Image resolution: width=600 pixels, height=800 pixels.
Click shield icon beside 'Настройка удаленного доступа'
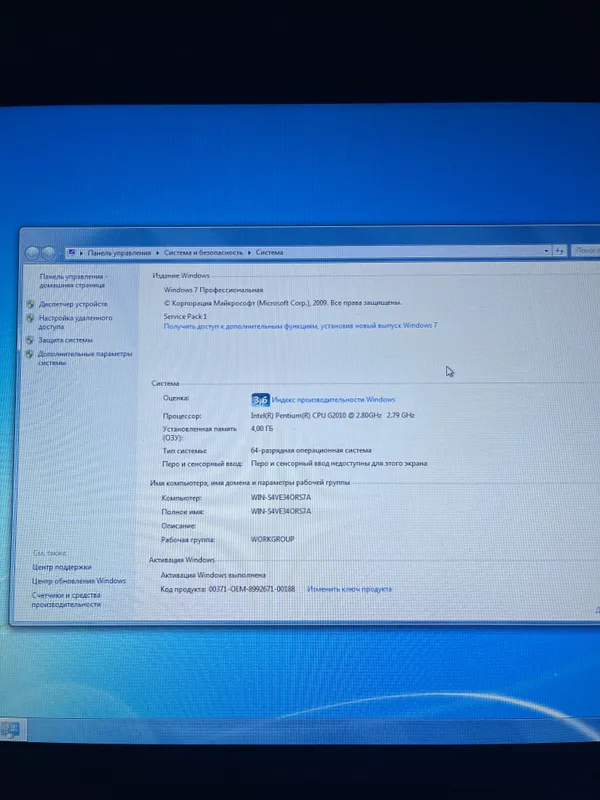(x=30, y=318)
